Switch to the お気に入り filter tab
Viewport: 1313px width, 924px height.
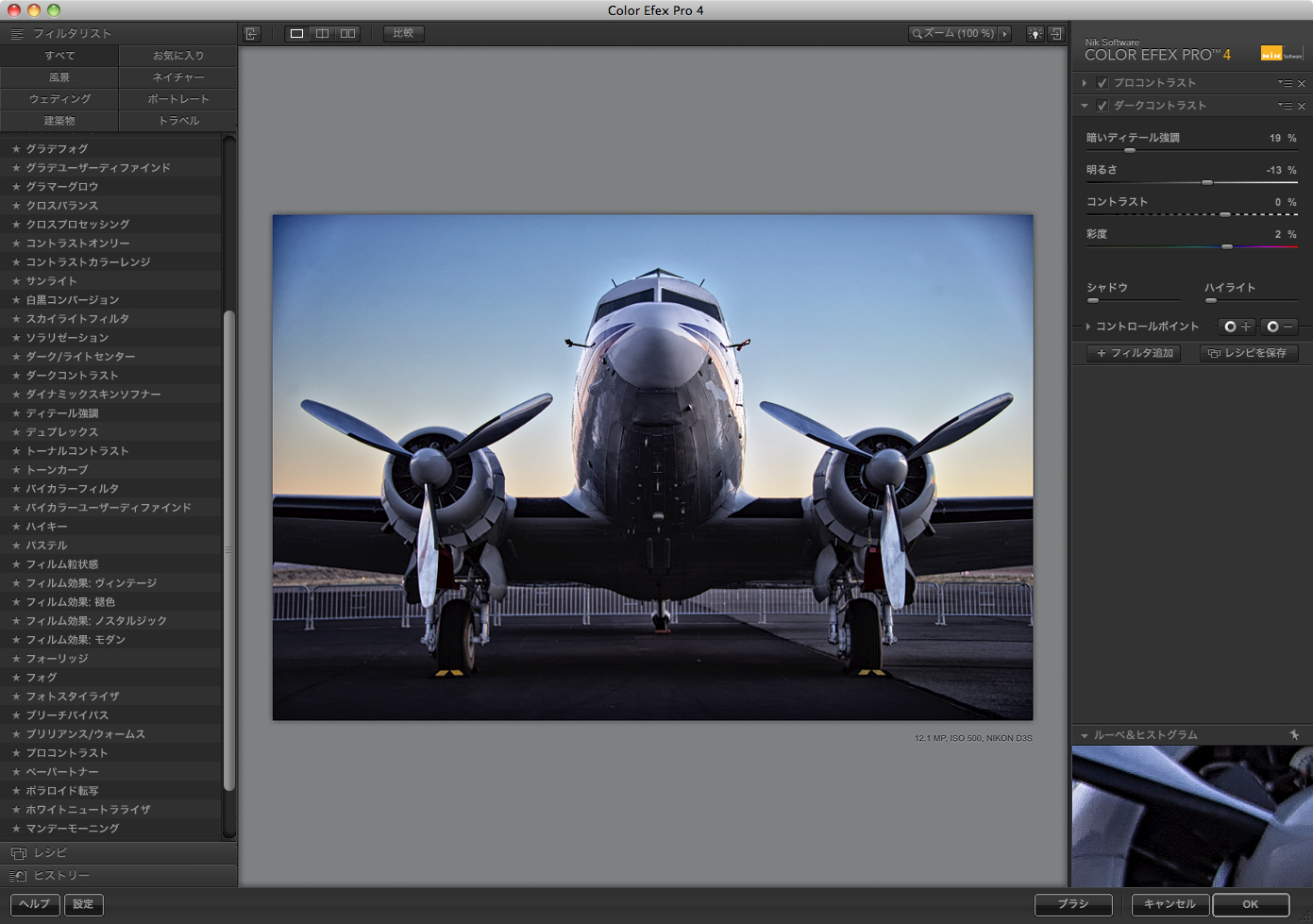177,55
